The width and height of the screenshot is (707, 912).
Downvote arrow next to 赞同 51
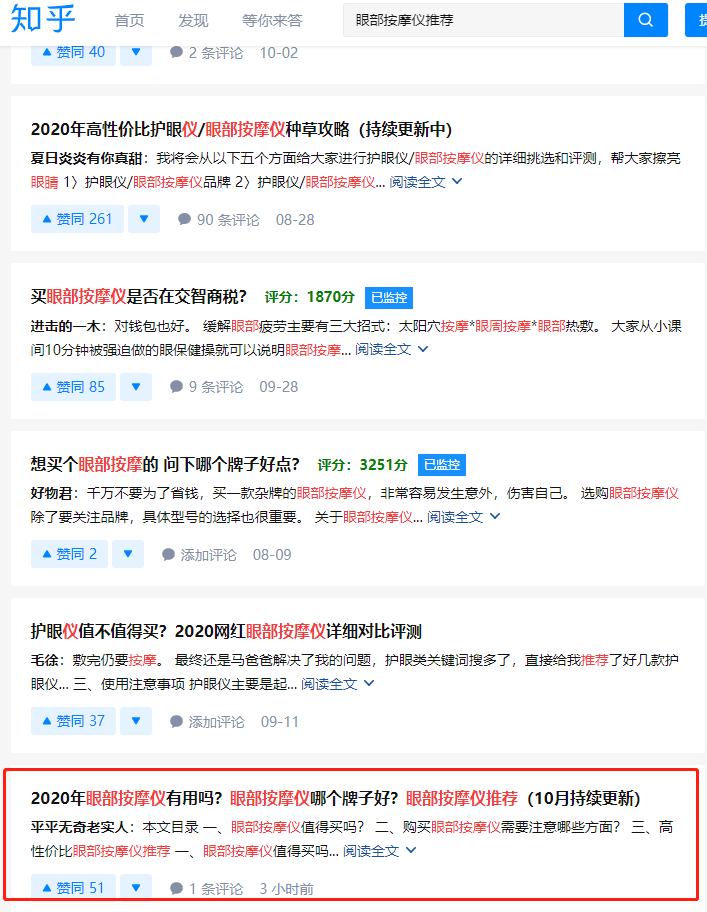136,888
